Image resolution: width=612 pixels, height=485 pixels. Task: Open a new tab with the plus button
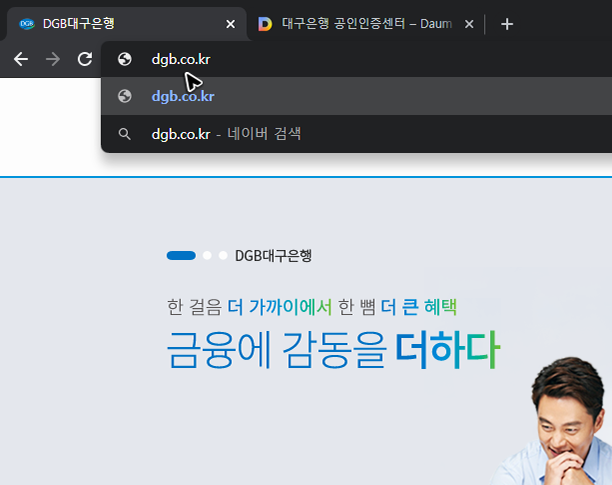pos(507,24)
